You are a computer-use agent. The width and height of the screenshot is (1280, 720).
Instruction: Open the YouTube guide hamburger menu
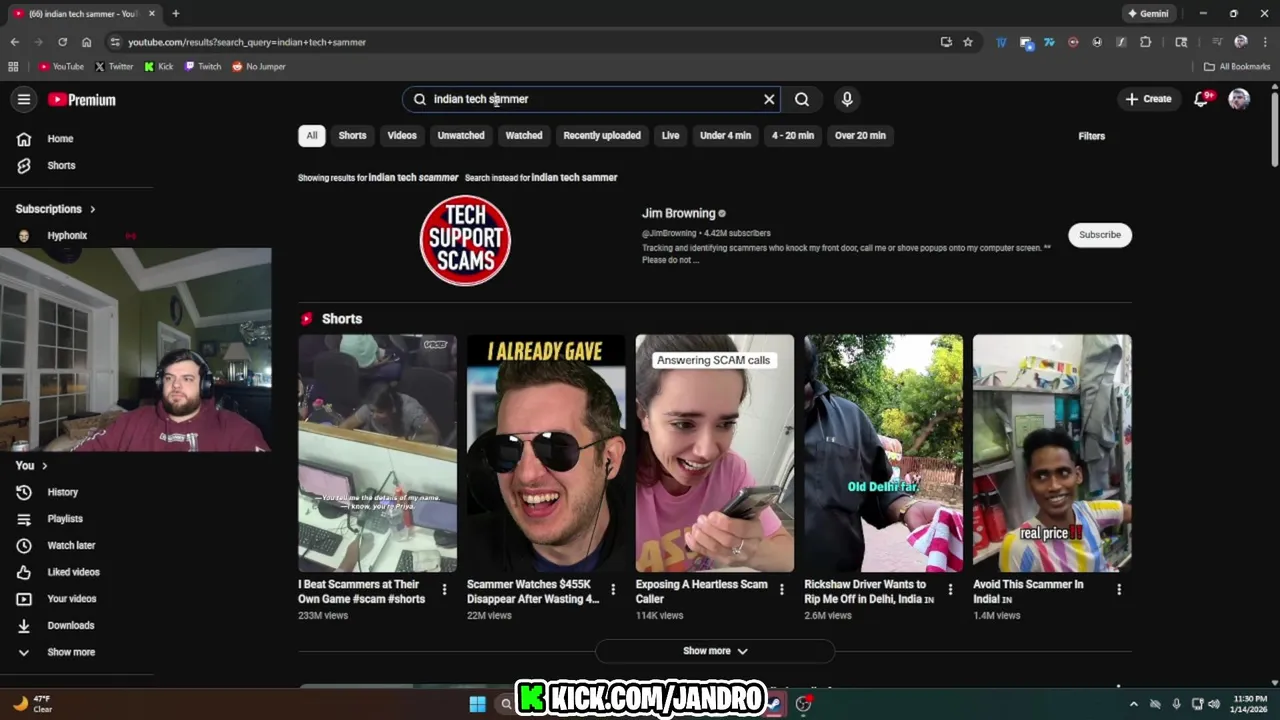tap(24, 99)
